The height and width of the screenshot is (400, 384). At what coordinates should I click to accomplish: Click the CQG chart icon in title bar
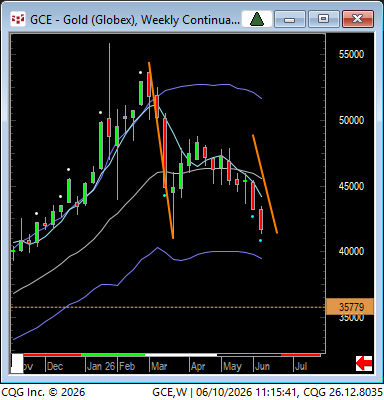[18, 19]
